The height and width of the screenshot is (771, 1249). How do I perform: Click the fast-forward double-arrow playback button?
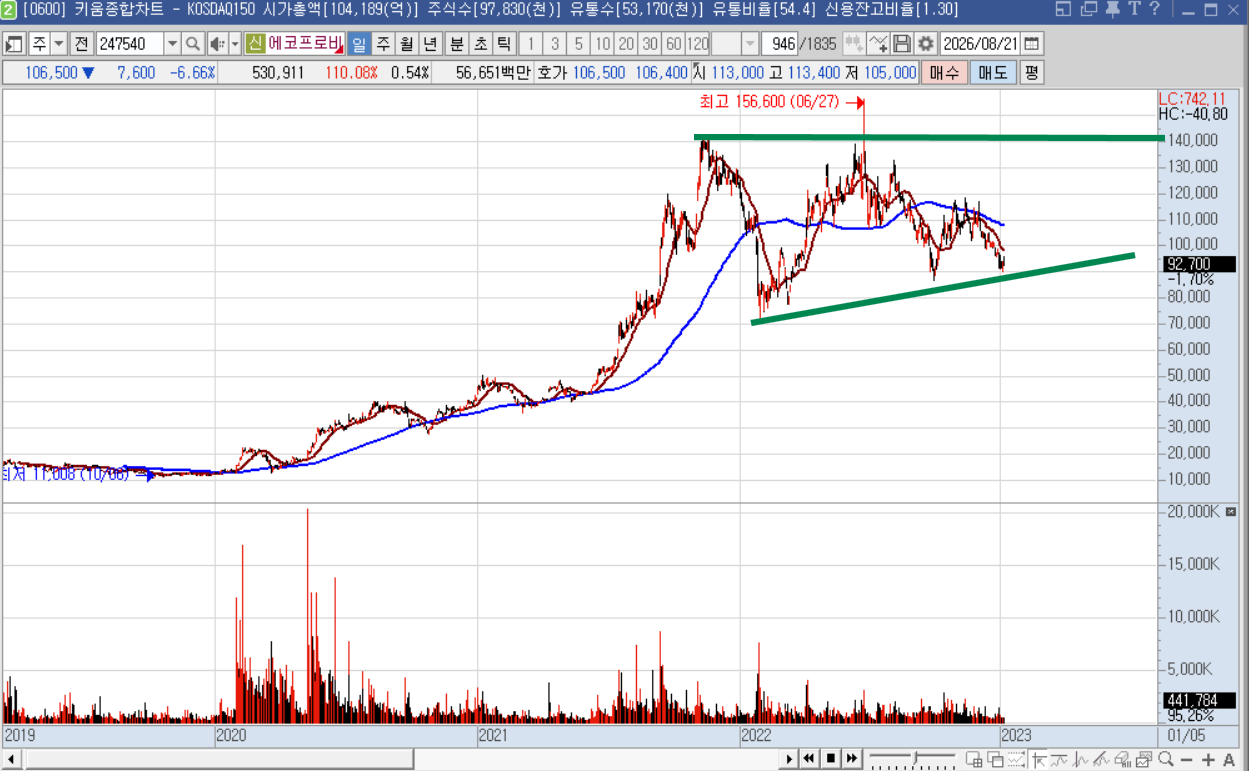click(x=850, y=759)
